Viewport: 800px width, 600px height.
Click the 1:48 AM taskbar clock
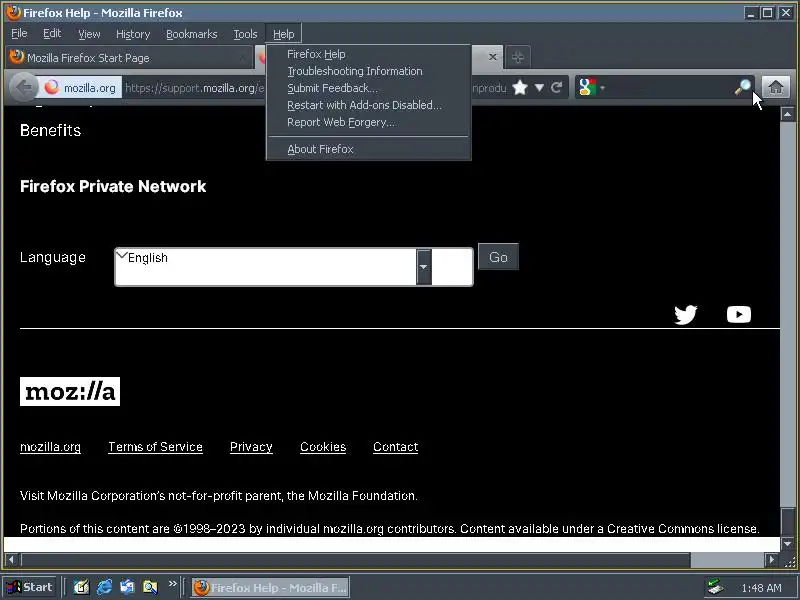click(x=761, y=588)
